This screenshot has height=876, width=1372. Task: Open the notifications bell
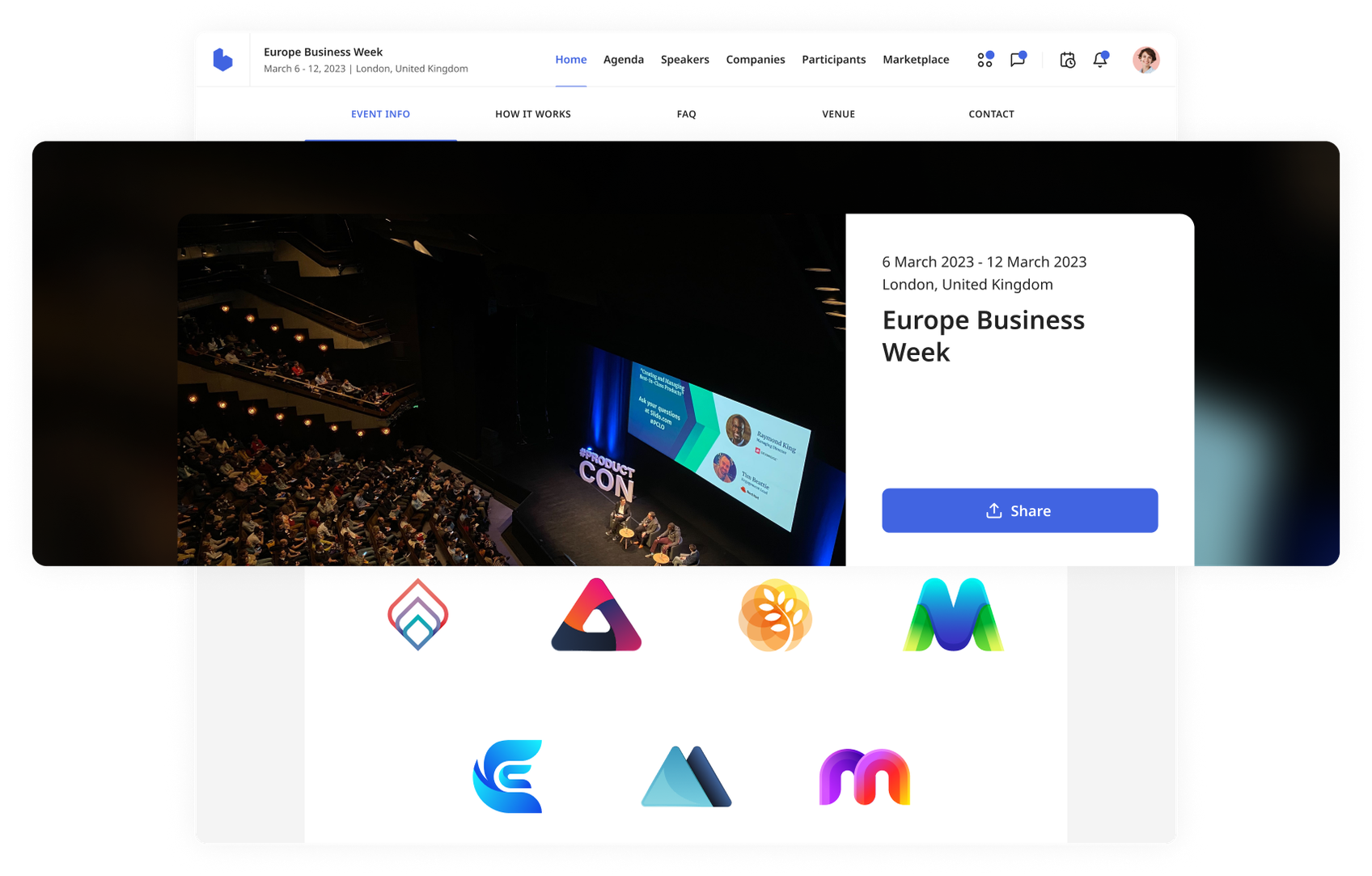pyautogui.click(x=1100, y=59)
